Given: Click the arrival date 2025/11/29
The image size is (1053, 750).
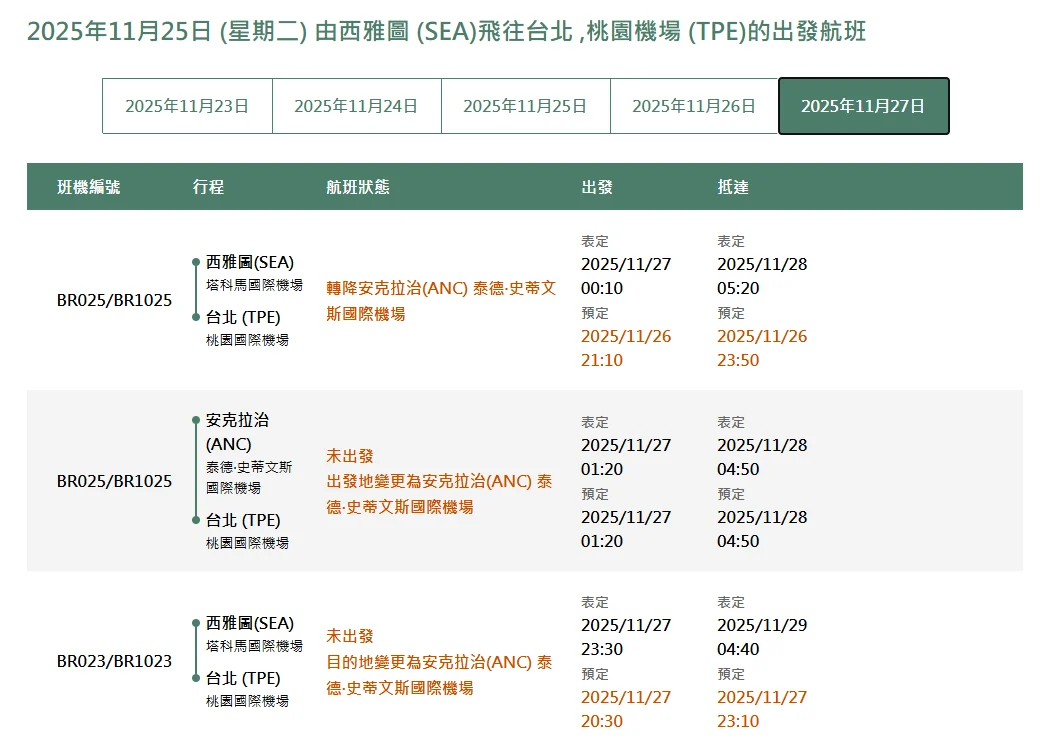Looking at the screenshot, I should pos(762,625).
